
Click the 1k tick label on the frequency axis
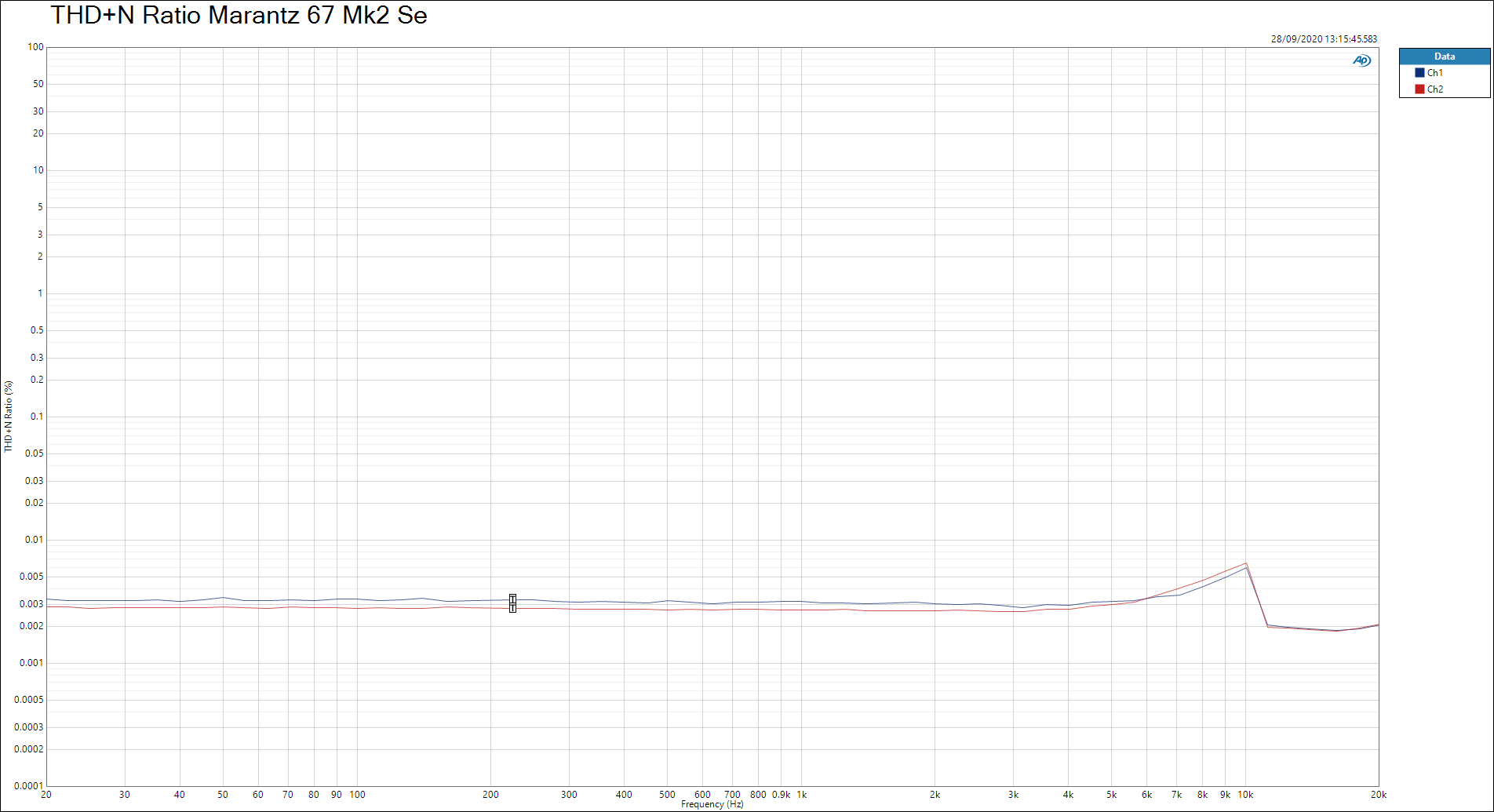coord(801,795)
